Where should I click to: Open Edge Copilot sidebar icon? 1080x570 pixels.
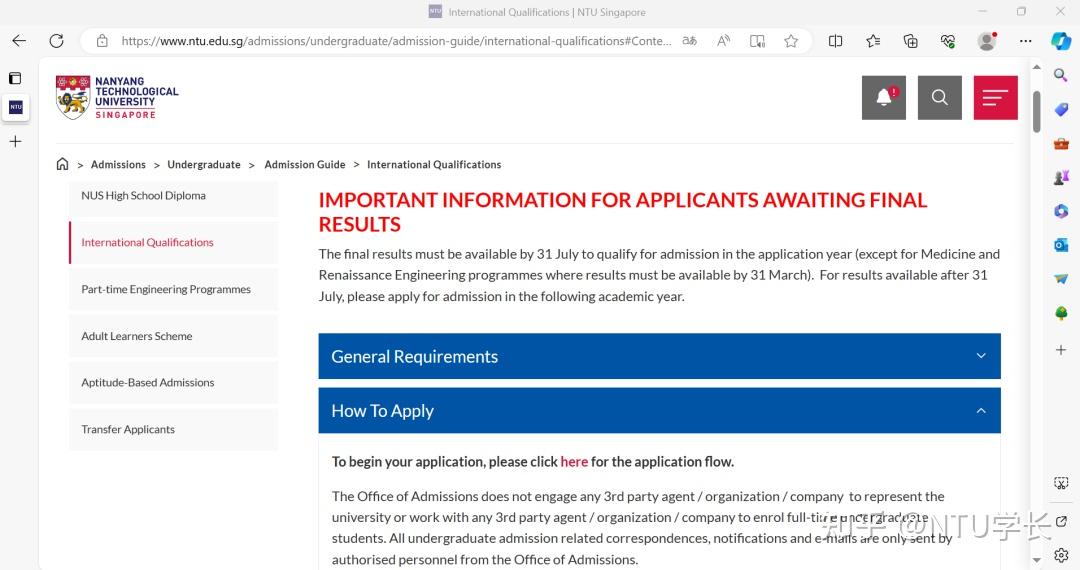point(1061,41)
